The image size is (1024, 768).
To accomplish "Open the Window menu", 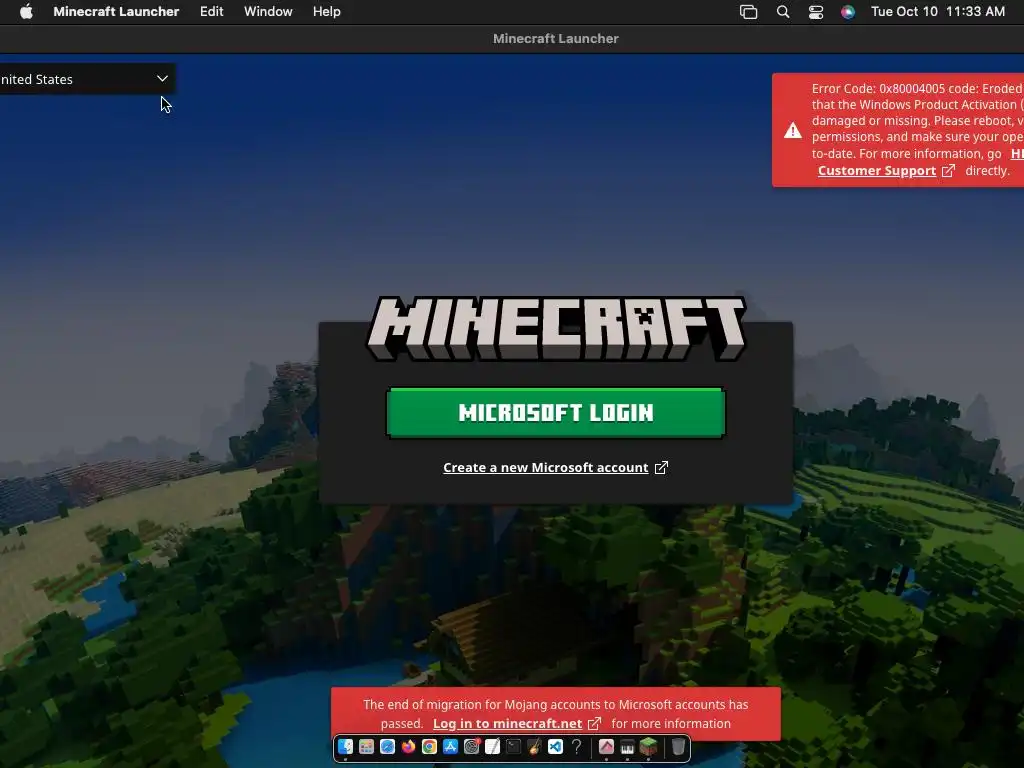I will click(x=268, y=12).
